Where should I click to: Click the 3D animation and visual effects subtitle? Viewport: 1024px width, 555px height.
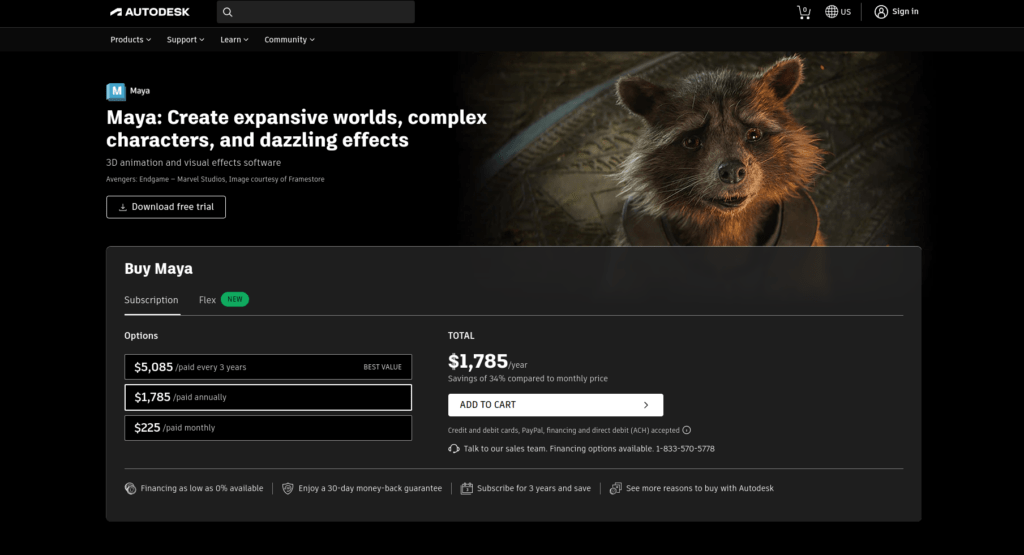193,163
